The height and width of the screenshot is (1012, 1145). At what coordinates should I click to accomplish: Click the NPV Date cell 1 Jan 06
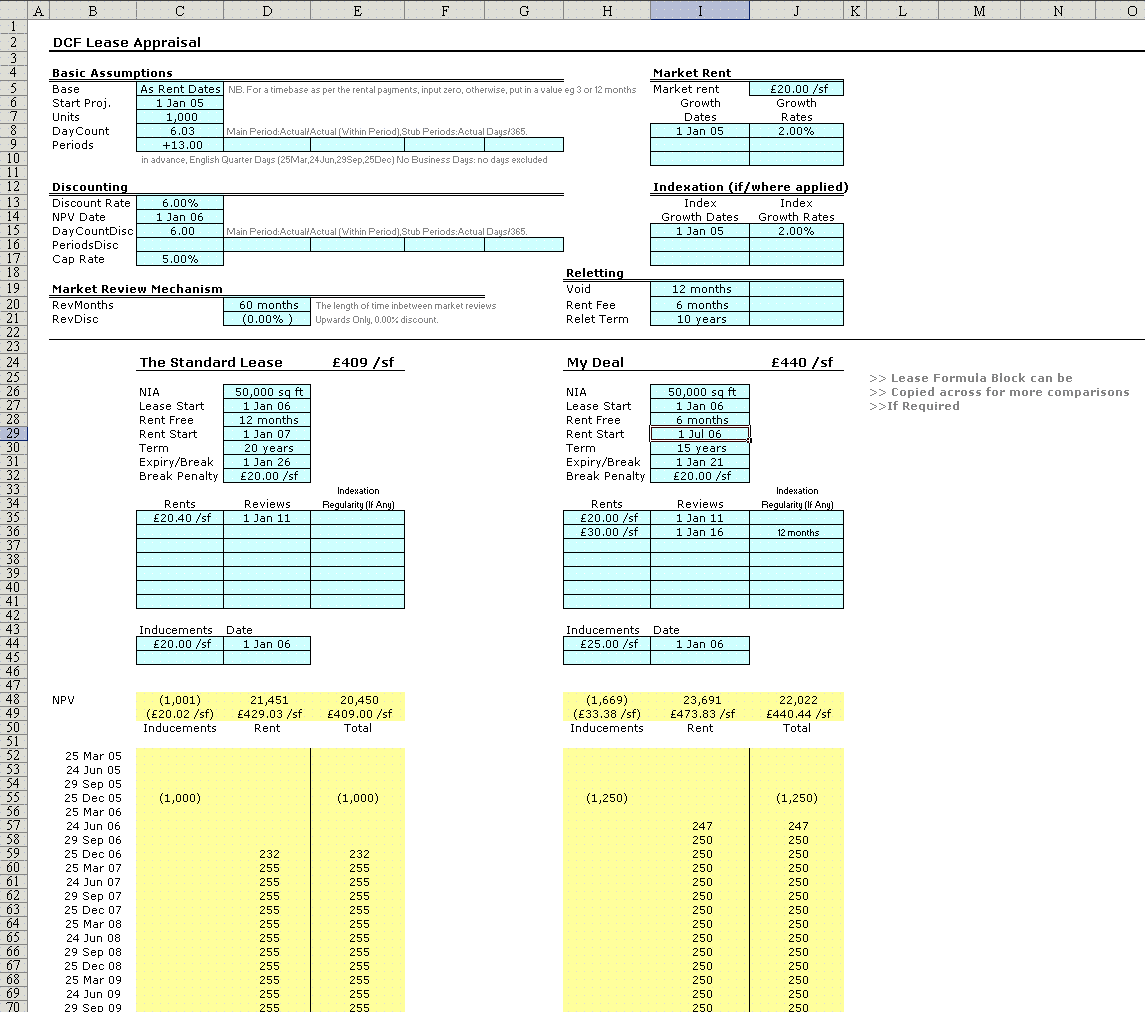pyautogui.click(x=180, y=217)
